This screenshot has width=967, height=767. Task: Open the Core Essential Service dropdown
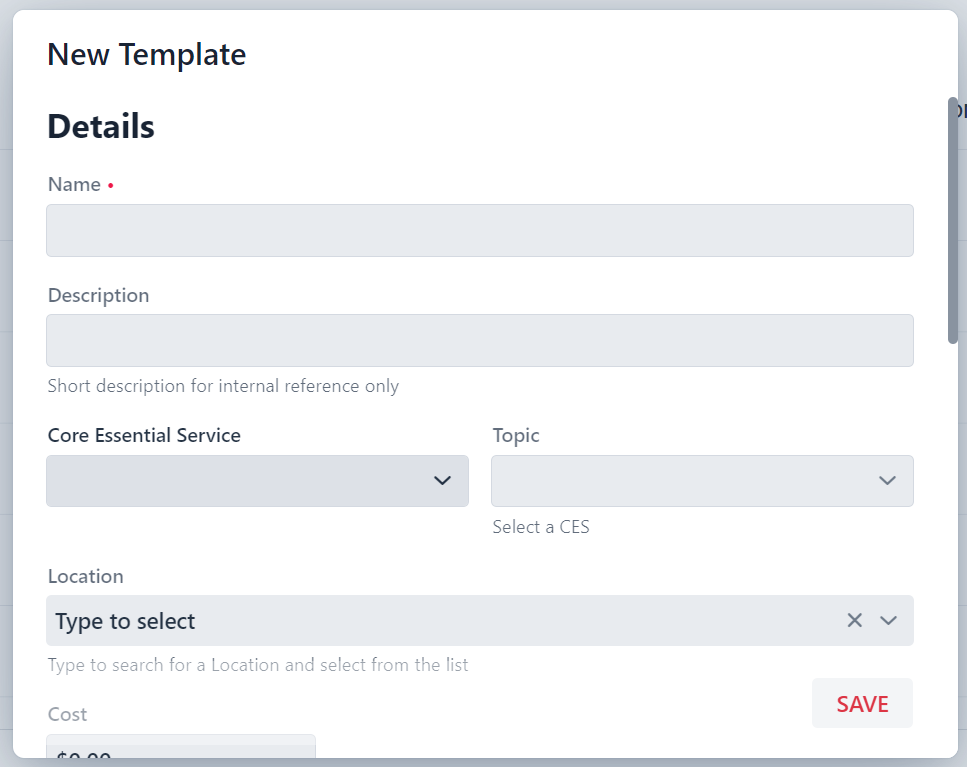click(x=257, y=481)
